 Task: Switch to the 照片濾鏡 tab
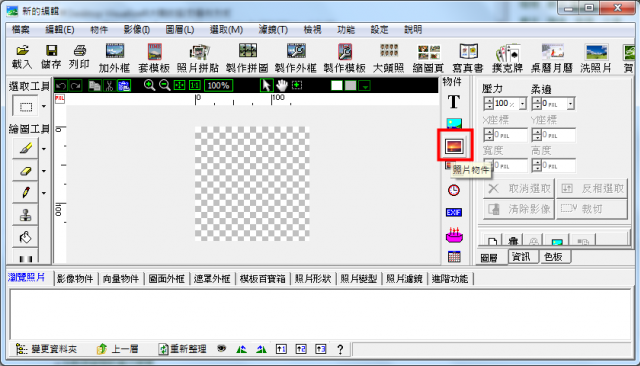coord(404,279)
